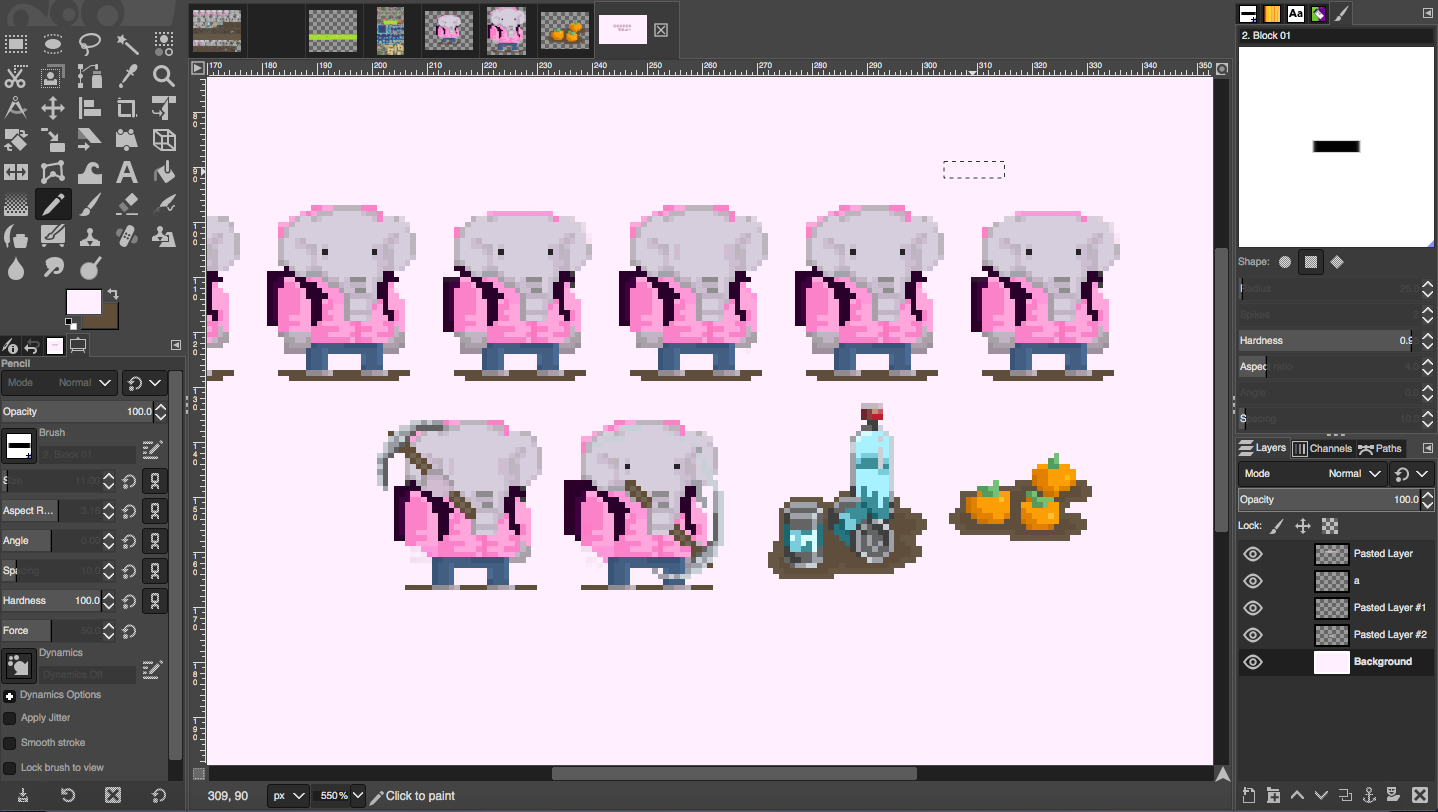This screenshot has width=1438, height=812.
Task: Select the 'Pasted Layer #1' row
Action: (1336, 608)
